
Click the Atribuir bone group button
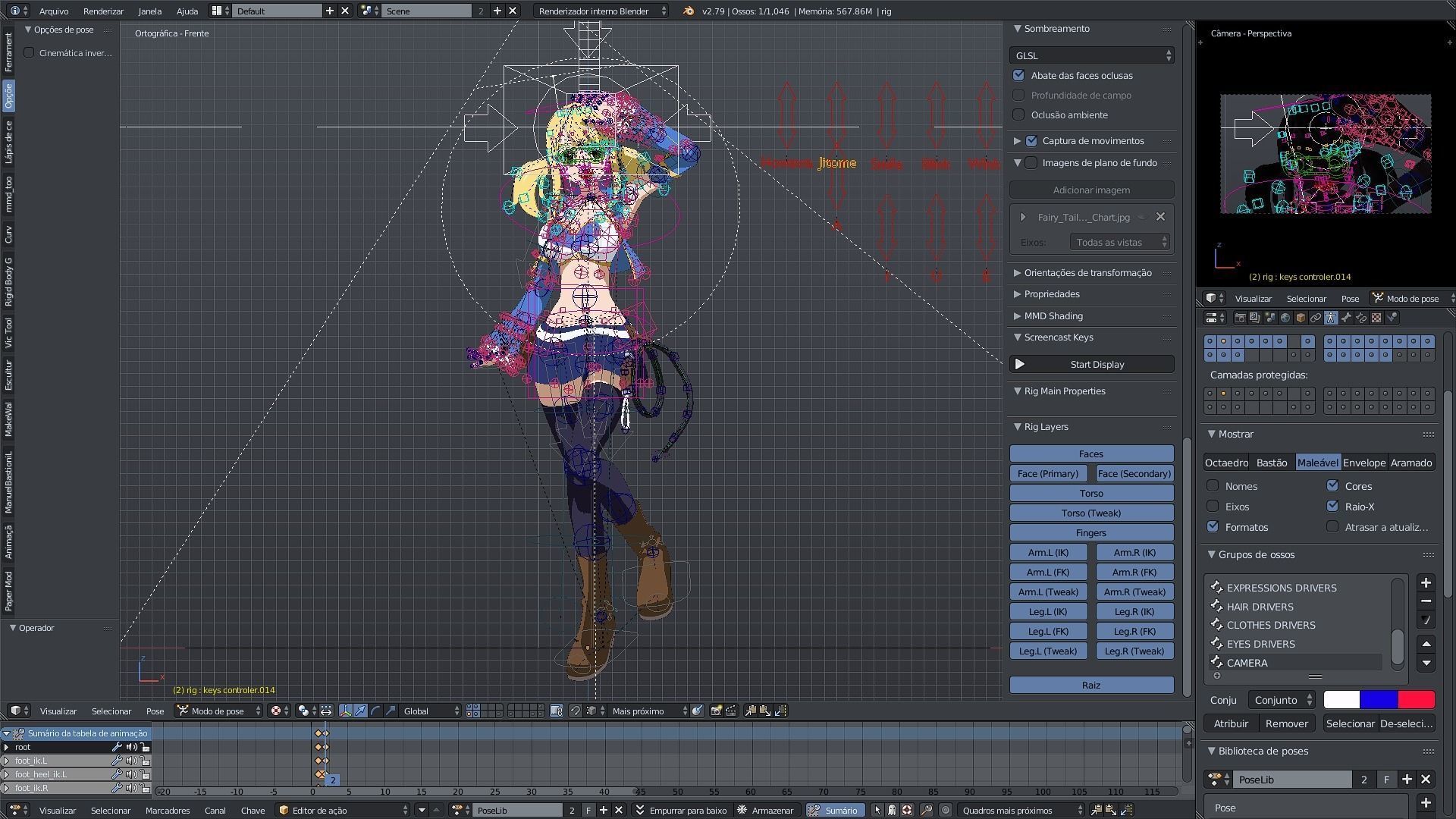click(1231, 723)
